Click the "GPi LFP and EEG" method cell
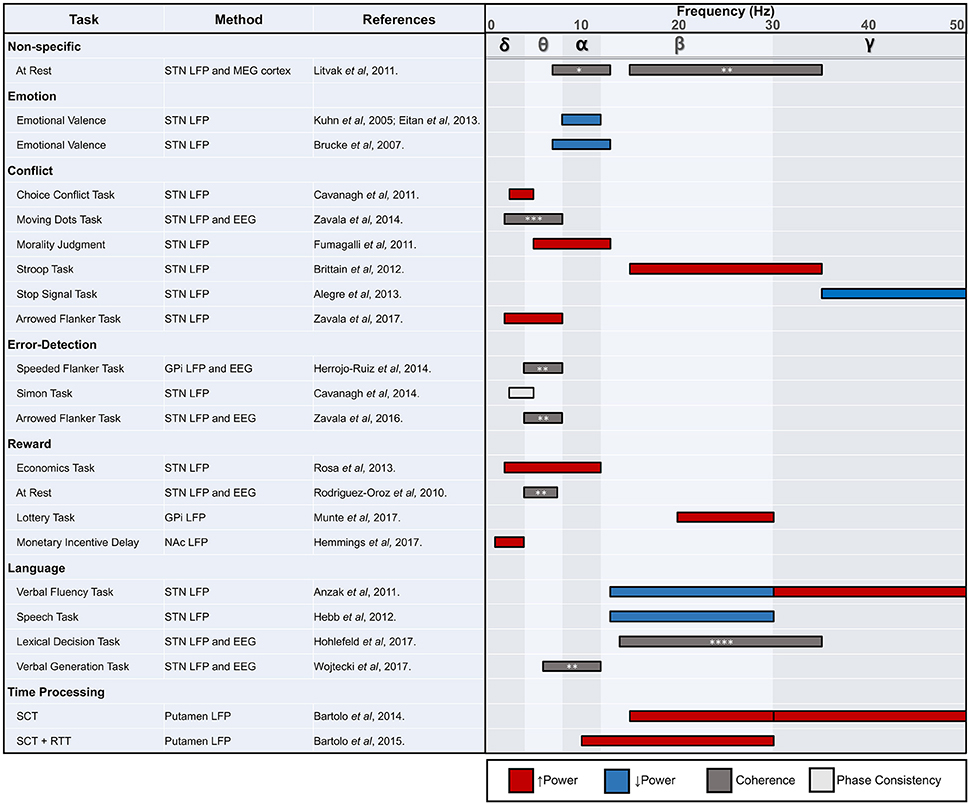 pyautogui.click(x=208, y=369)
